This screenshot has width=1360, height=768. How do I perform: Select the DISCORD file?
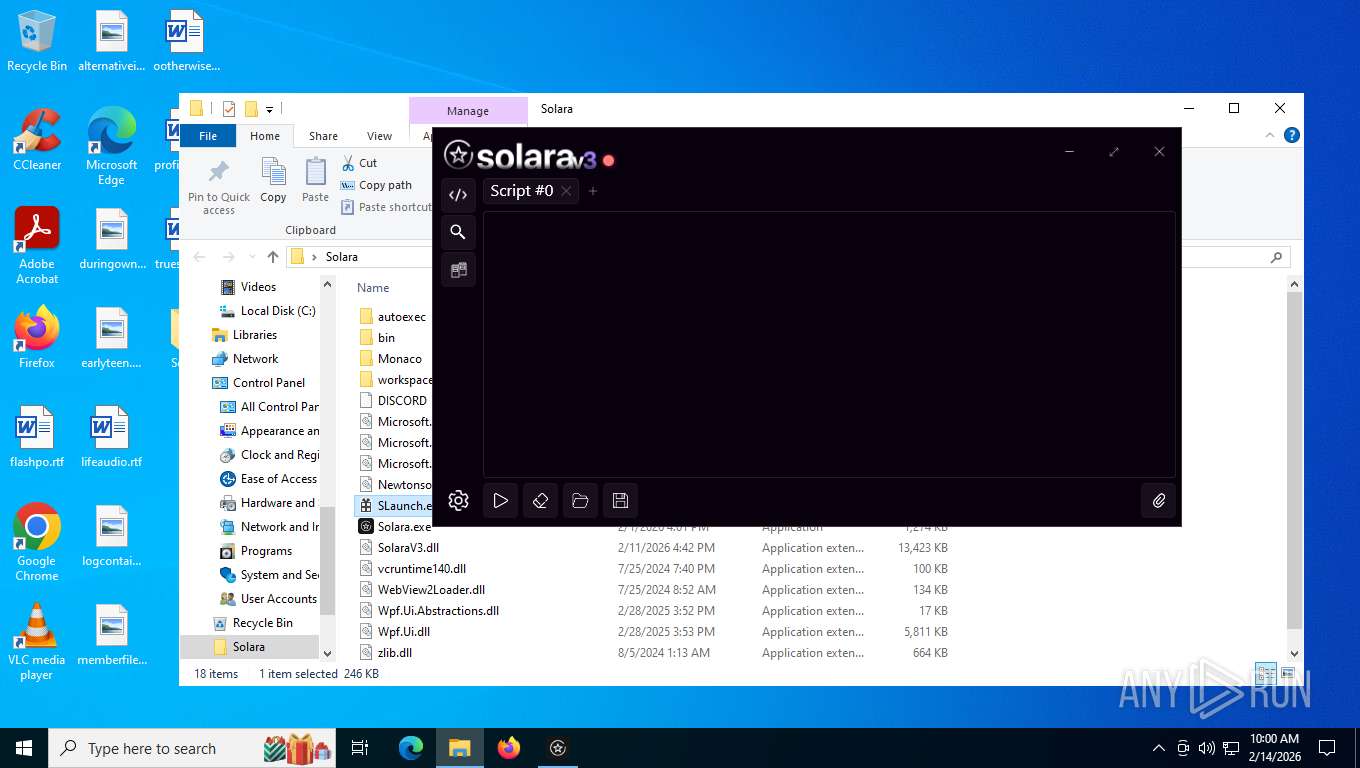coord(402,401)
